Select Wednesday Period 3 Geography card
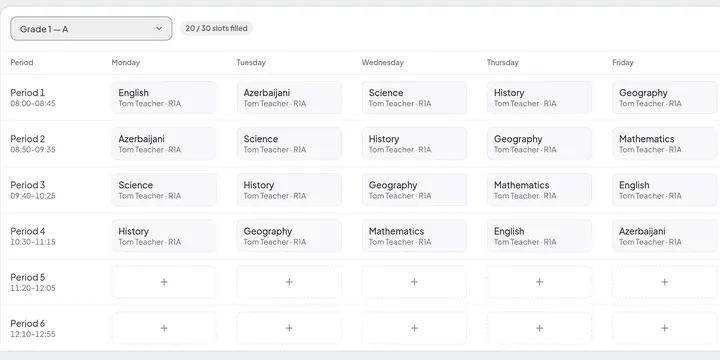This screenshot has width=720, height=360. pyautogui.click(x=414, y=190)
